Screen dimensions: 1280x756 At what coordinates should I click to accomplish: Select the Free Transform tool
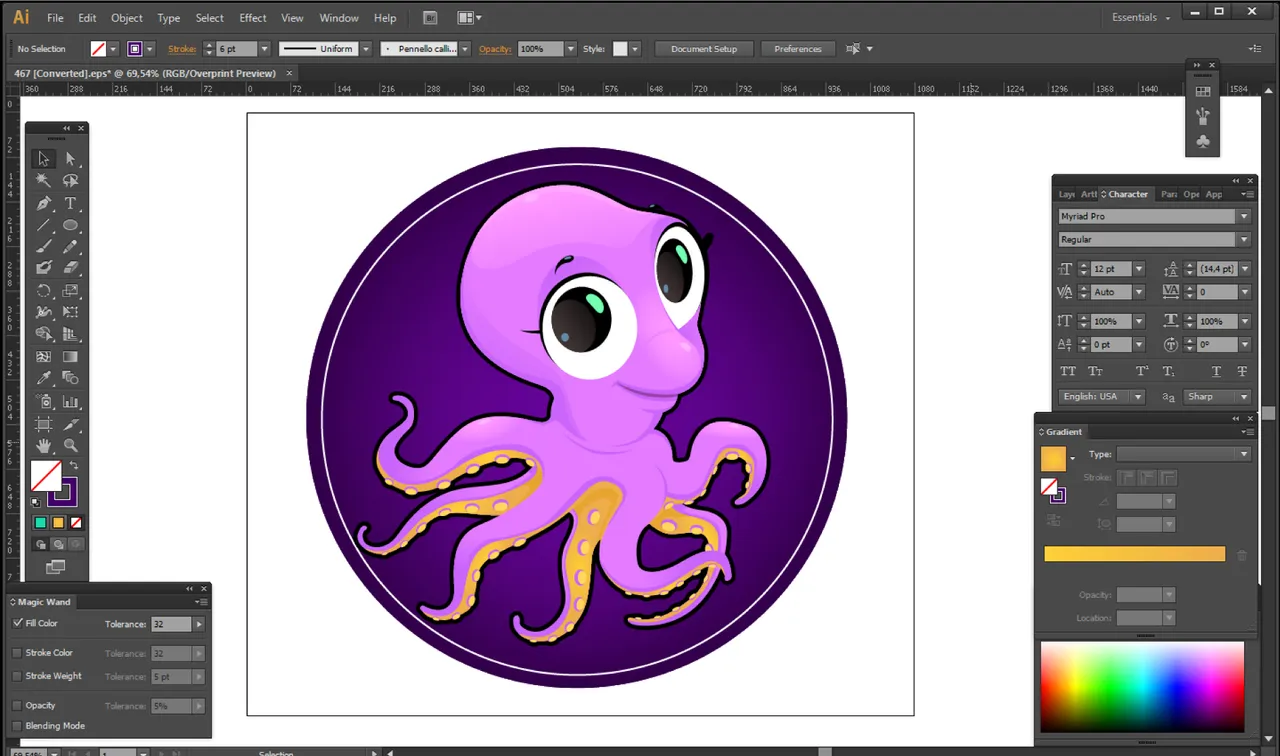tap(71, 312)
